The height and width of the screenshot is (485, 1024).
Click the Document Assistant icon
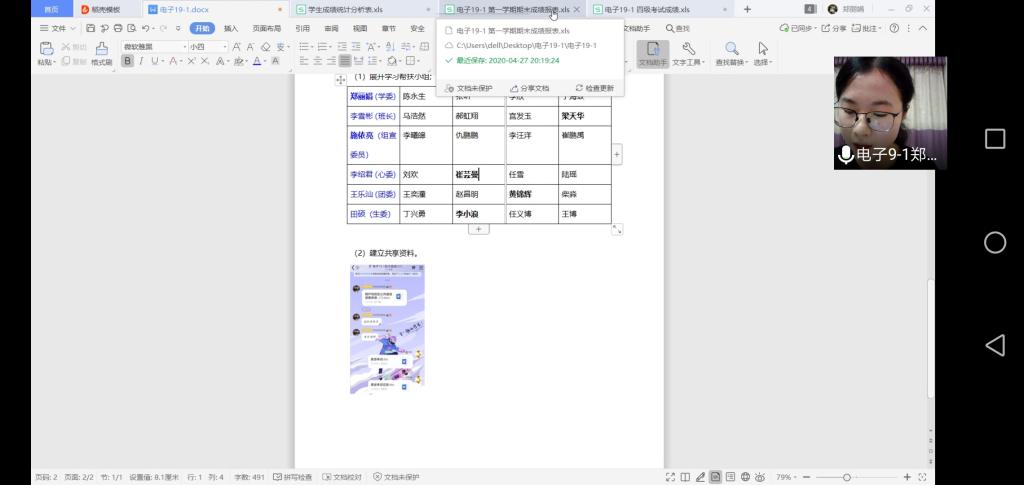(652, 49)
